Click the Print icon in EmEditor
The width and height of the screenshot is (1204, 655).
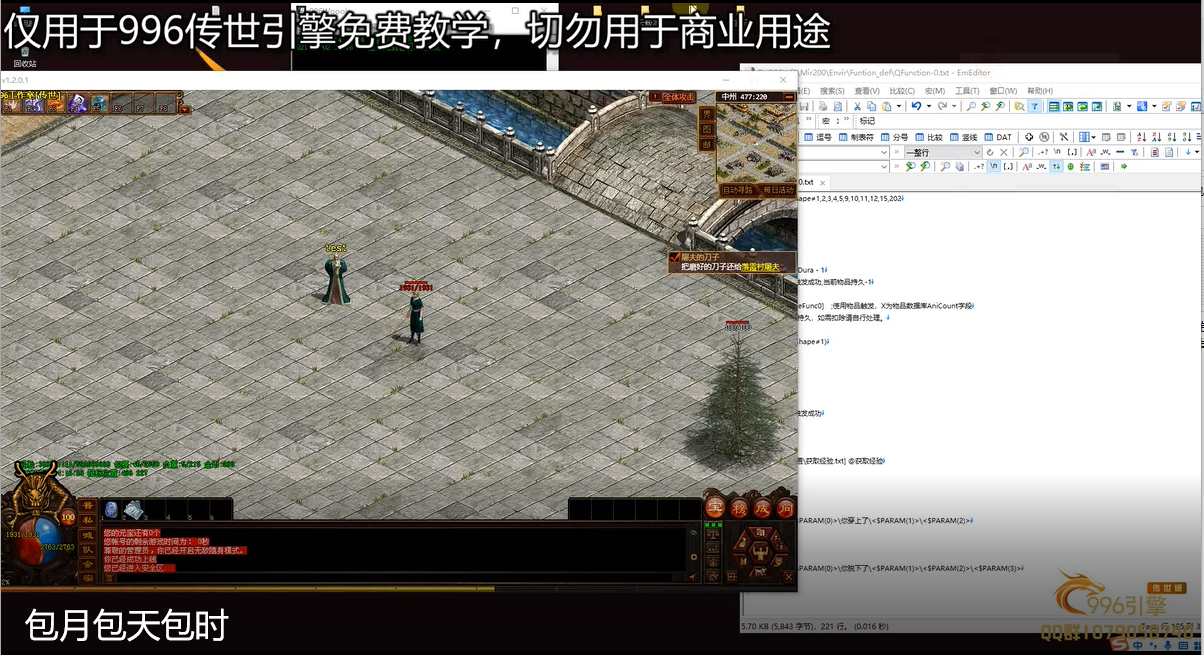click(822, 106)
